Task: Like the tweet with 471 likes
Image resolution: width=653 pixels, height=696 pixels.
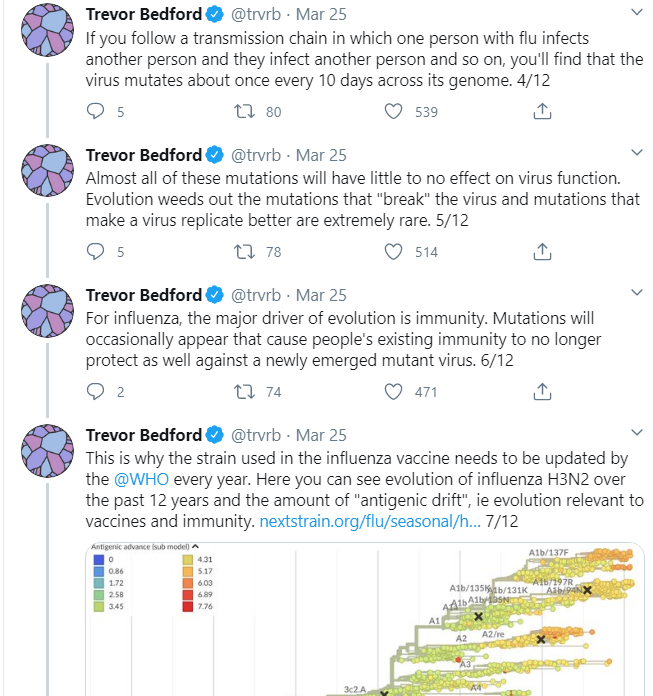Action: point(393,392)
